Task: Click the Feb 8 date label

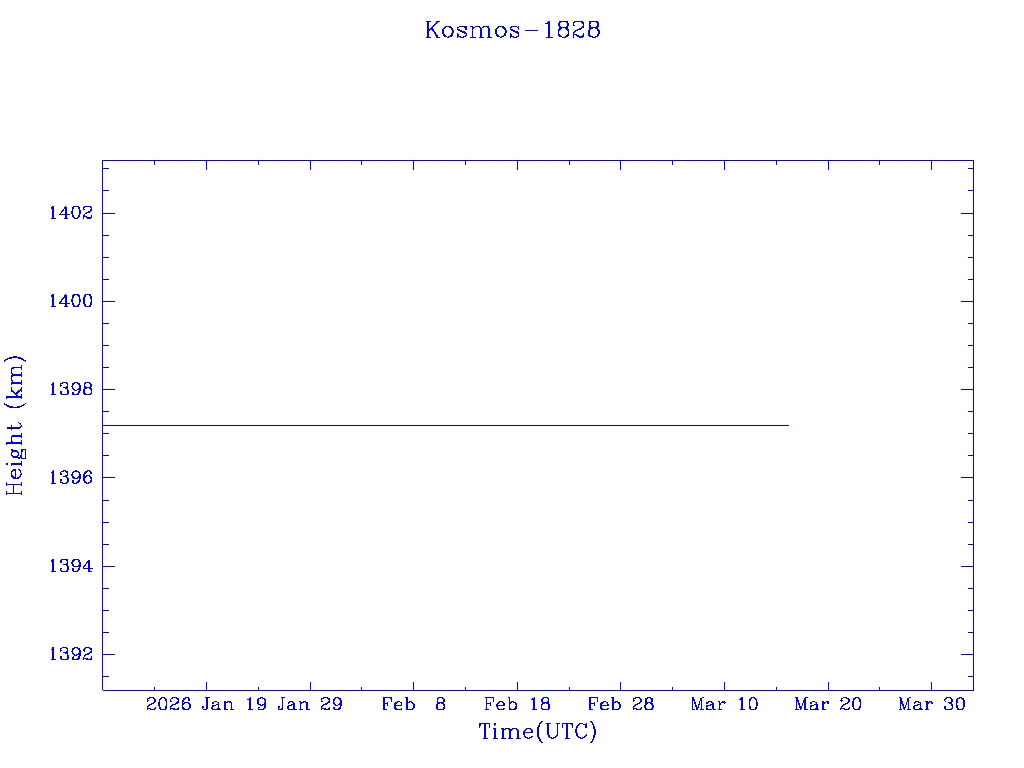Action: point(413,705)
